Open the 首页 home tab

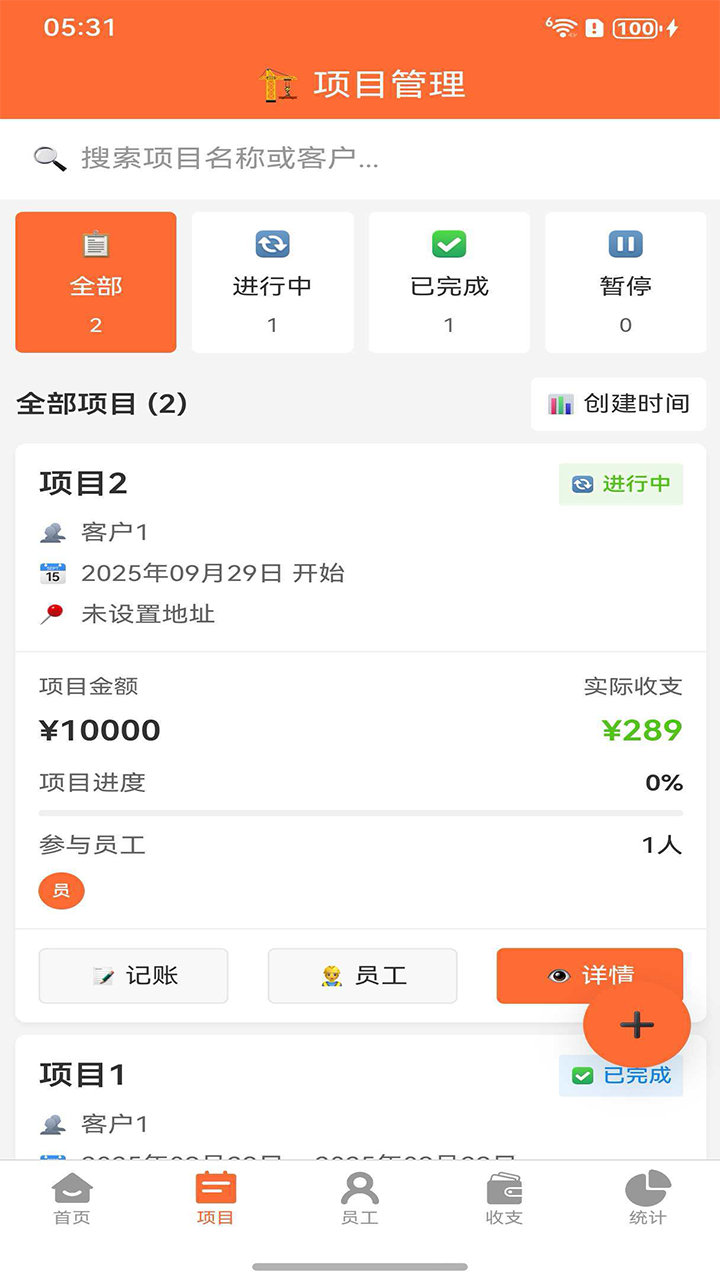click(72, 1198)
